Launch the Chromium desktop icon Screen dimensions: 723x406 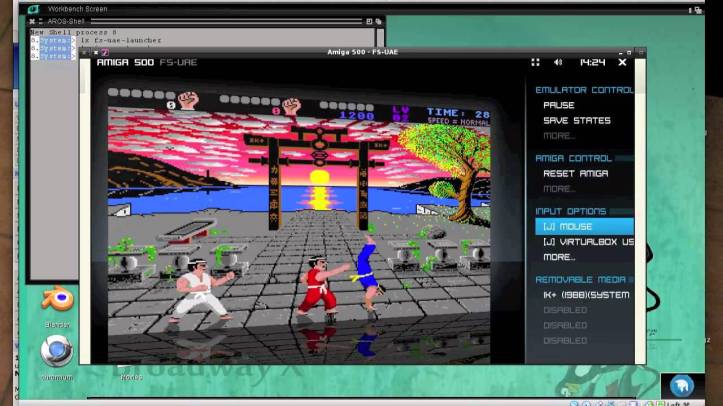pyautogui.click(x=56, y=352)
